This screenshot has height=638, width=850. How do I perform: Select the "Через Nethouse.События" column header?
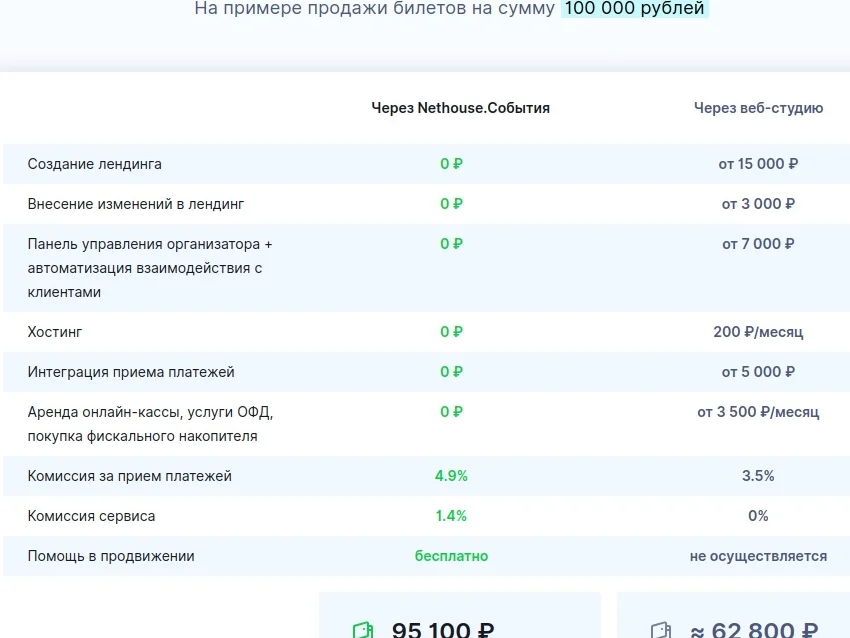(460, 107)
